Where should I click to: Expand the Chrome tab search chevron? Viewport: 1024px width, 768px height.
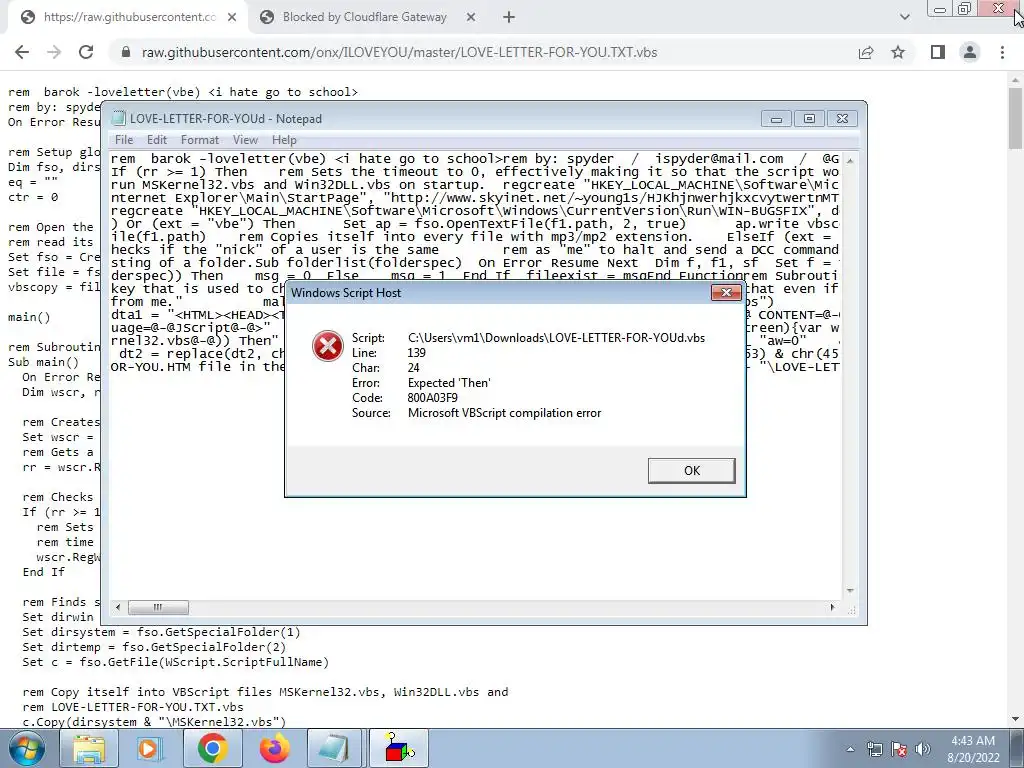point(904,18)
